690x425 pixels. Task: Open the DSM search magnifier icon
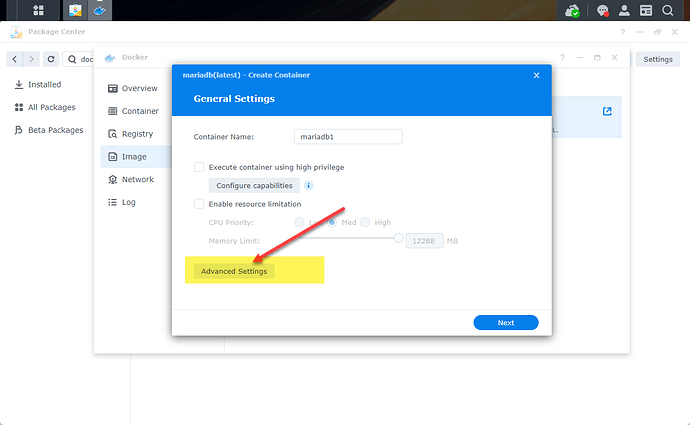668,10
